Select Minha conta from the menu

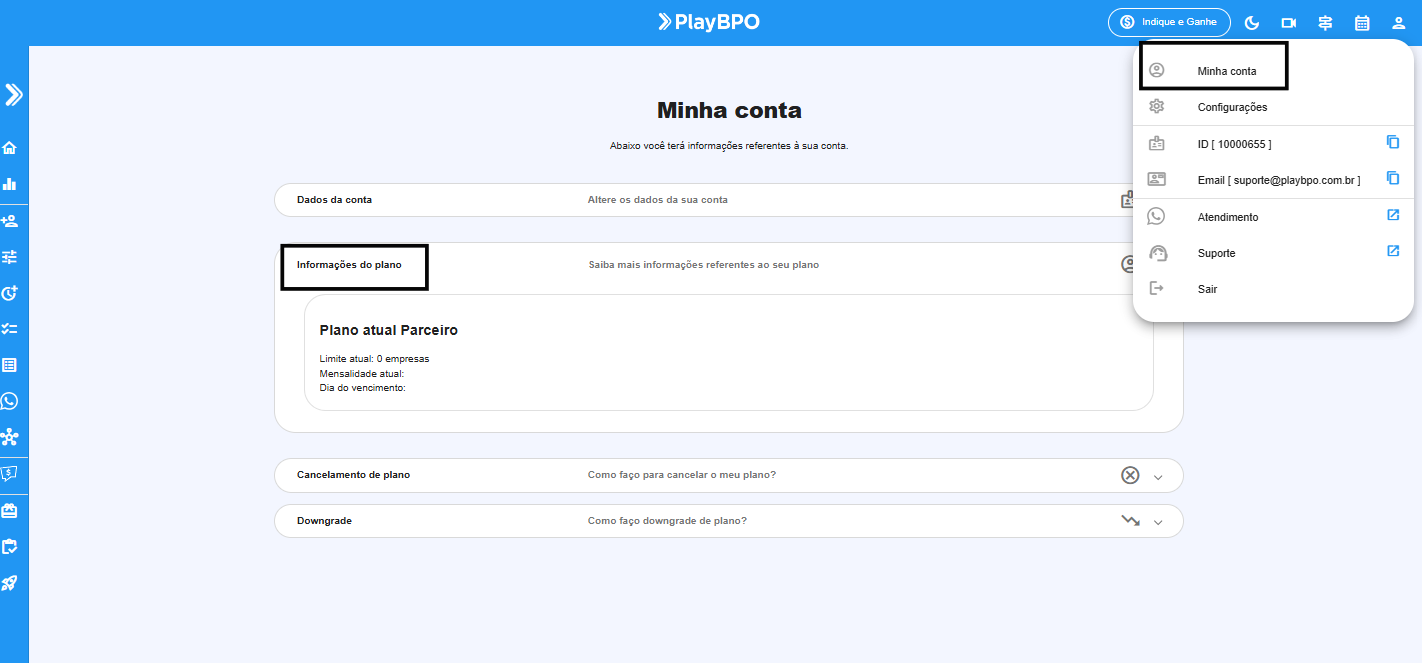pos(1226,71)
